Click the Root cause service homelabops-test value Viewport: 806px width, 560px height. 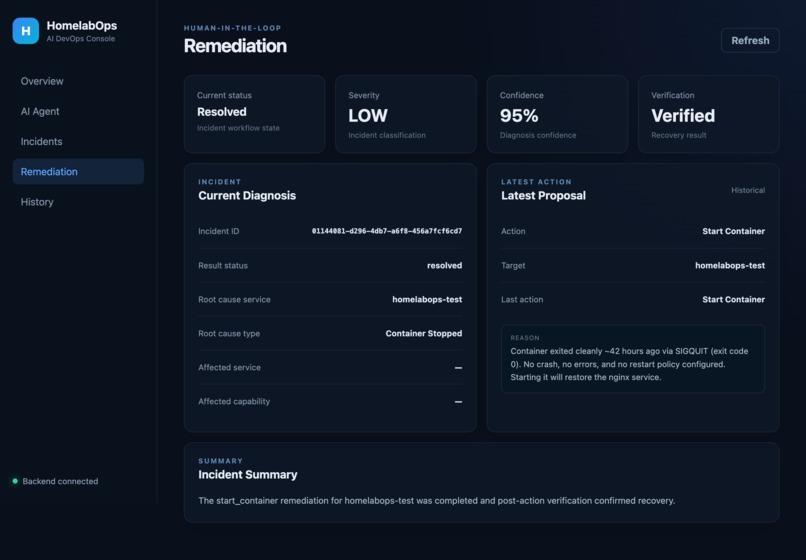[427, 299]
